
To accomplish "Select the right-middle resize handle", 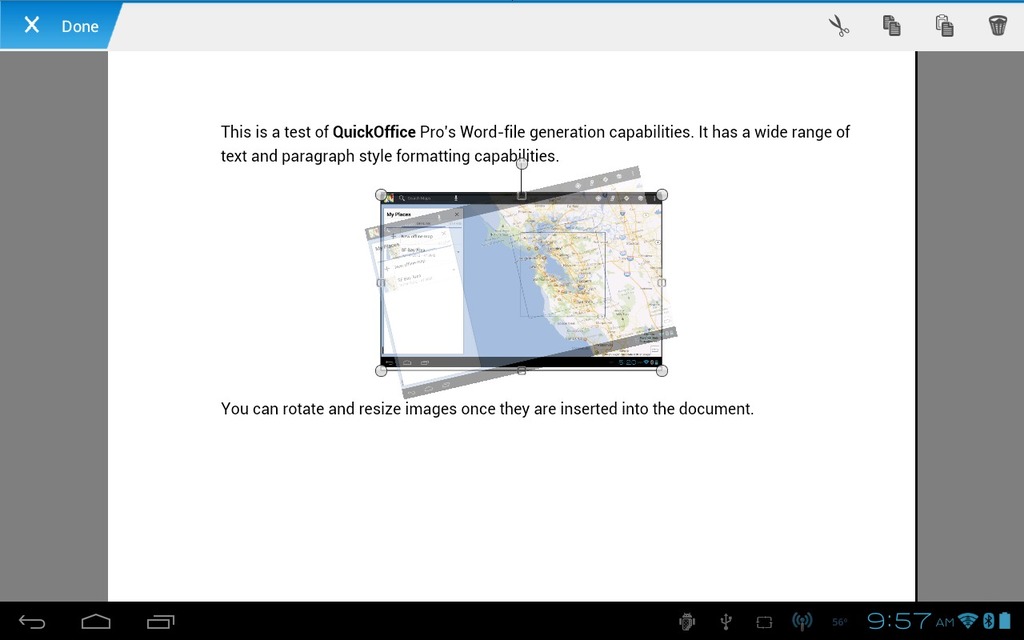I will click(662, 283).
